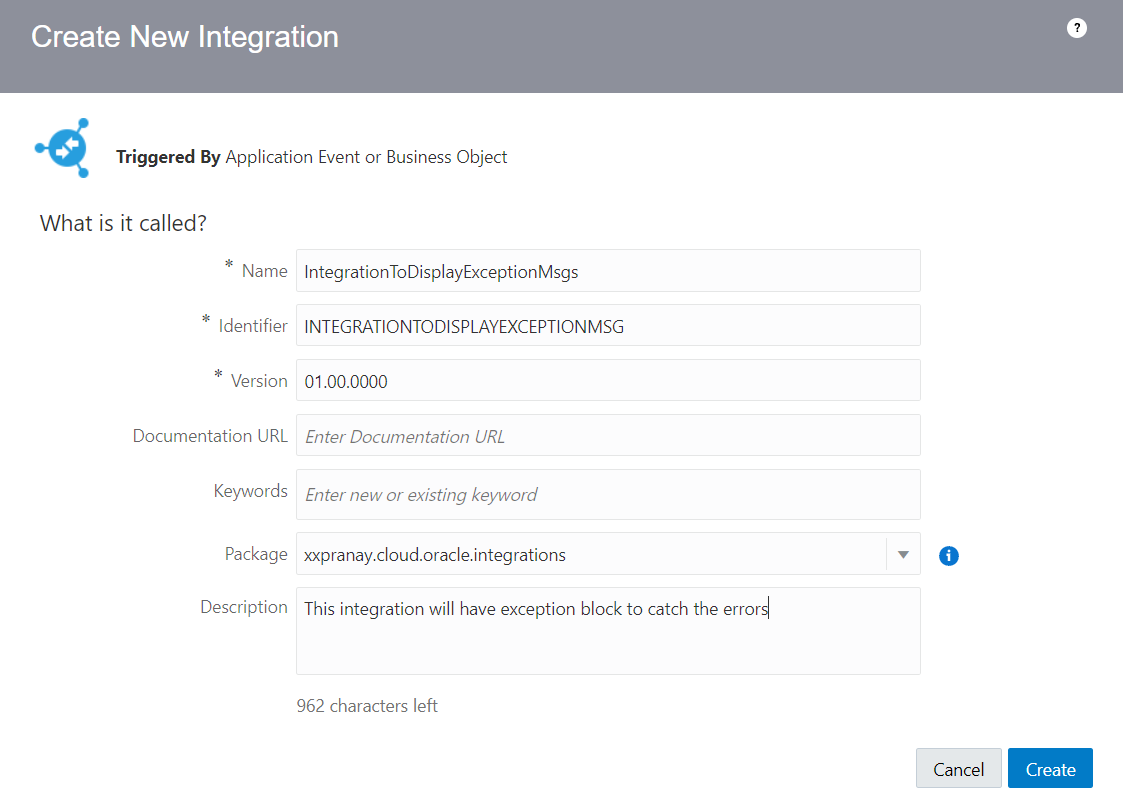Focus the Version input field

tap(608, 380)
